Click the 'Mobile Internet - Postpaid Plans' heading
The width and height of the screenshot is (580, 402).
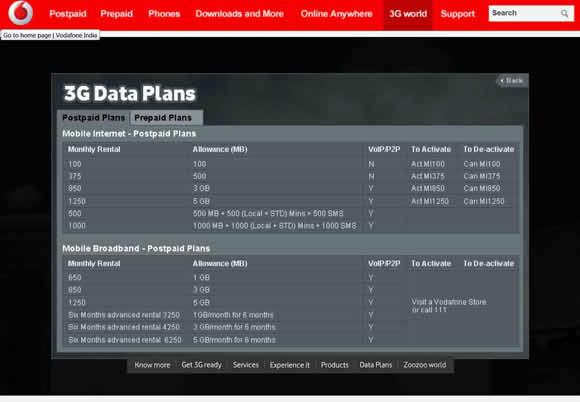[x=129, y=134]
